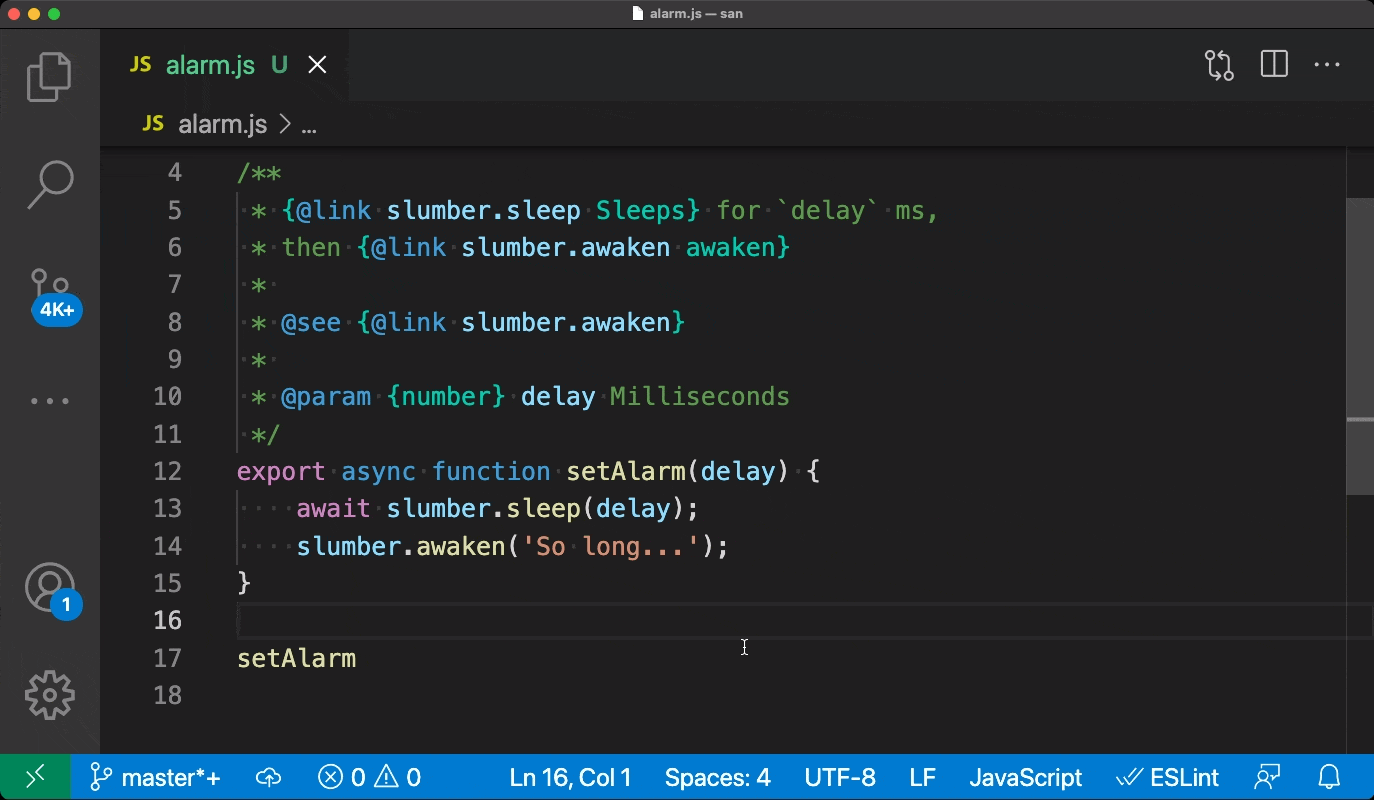The height and width of the screenshot is (800, 1374).
Task: Publish changes via the cloud upload icon
Action: [x=267, y=777]
